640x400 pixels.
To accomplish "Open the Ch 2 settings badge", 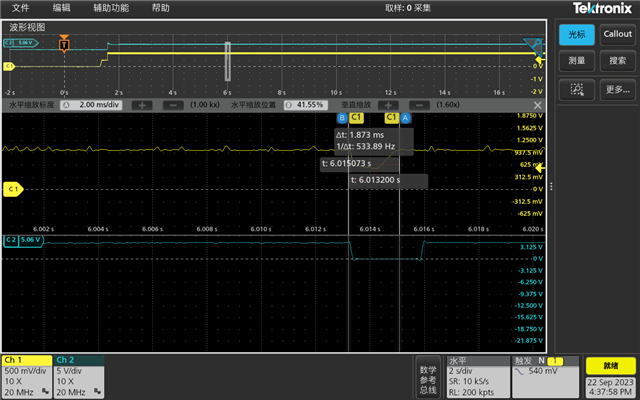I will (x=78, y=376).
